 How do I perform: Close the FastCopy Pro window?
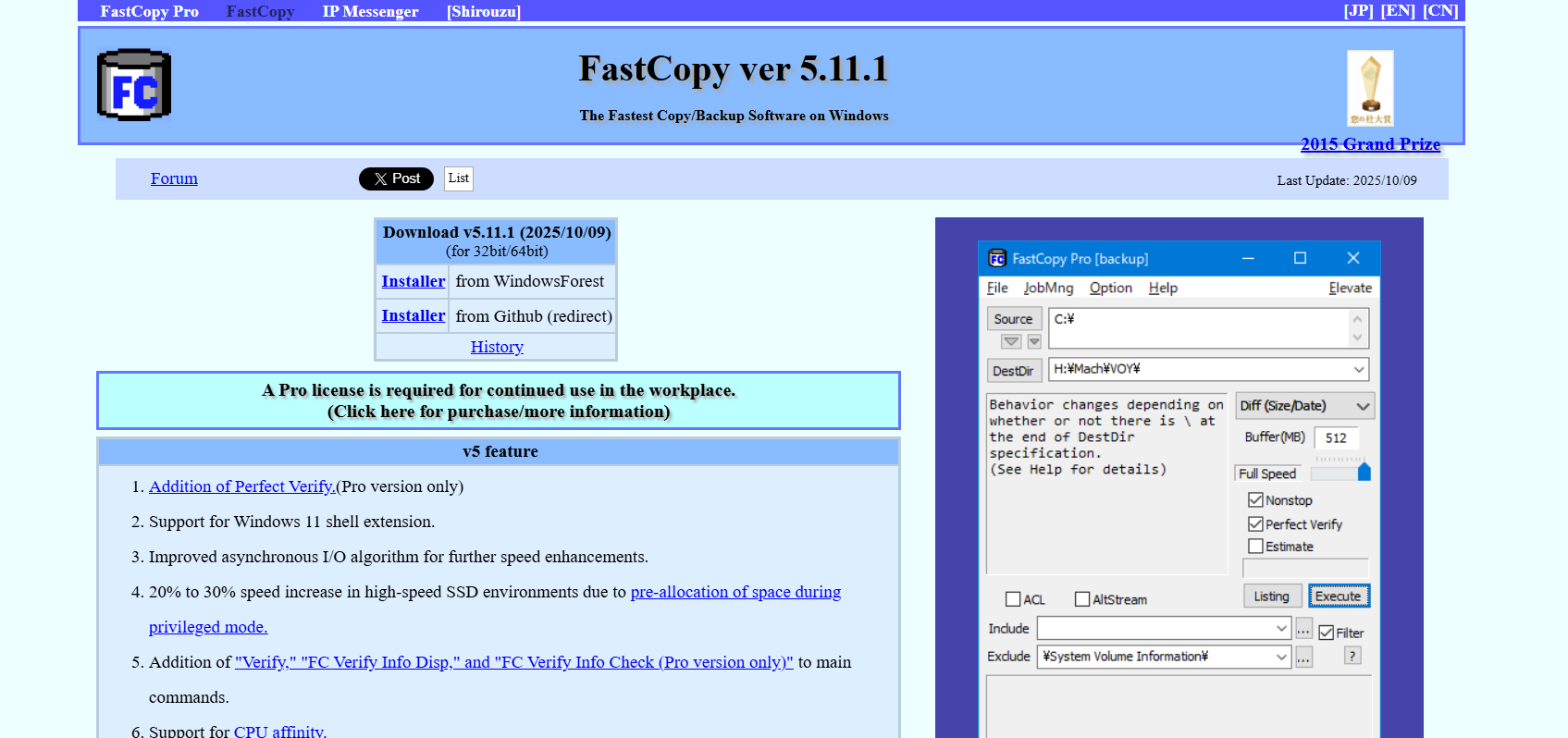[1353, 258]
